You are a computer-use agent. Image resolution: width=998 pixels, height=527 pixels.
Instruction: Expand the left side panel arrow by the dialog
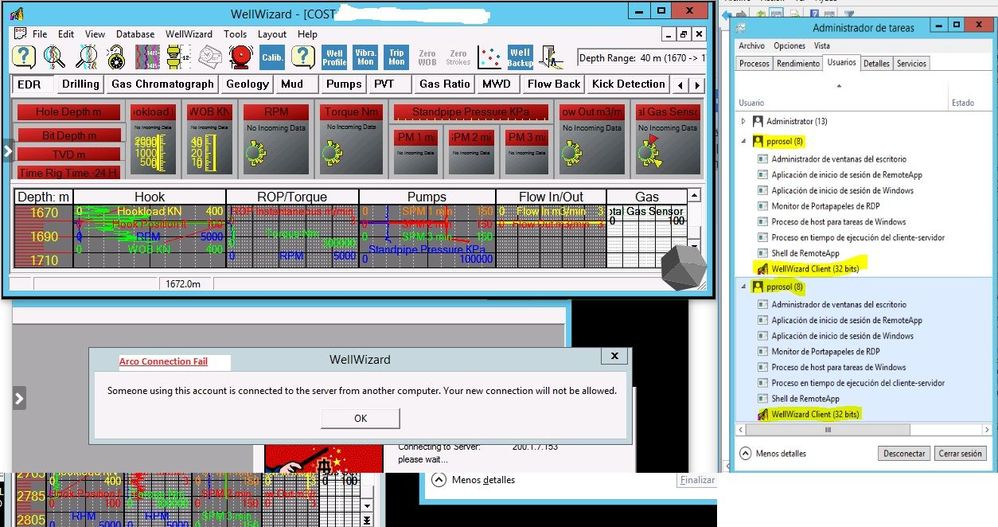point(18,399)
